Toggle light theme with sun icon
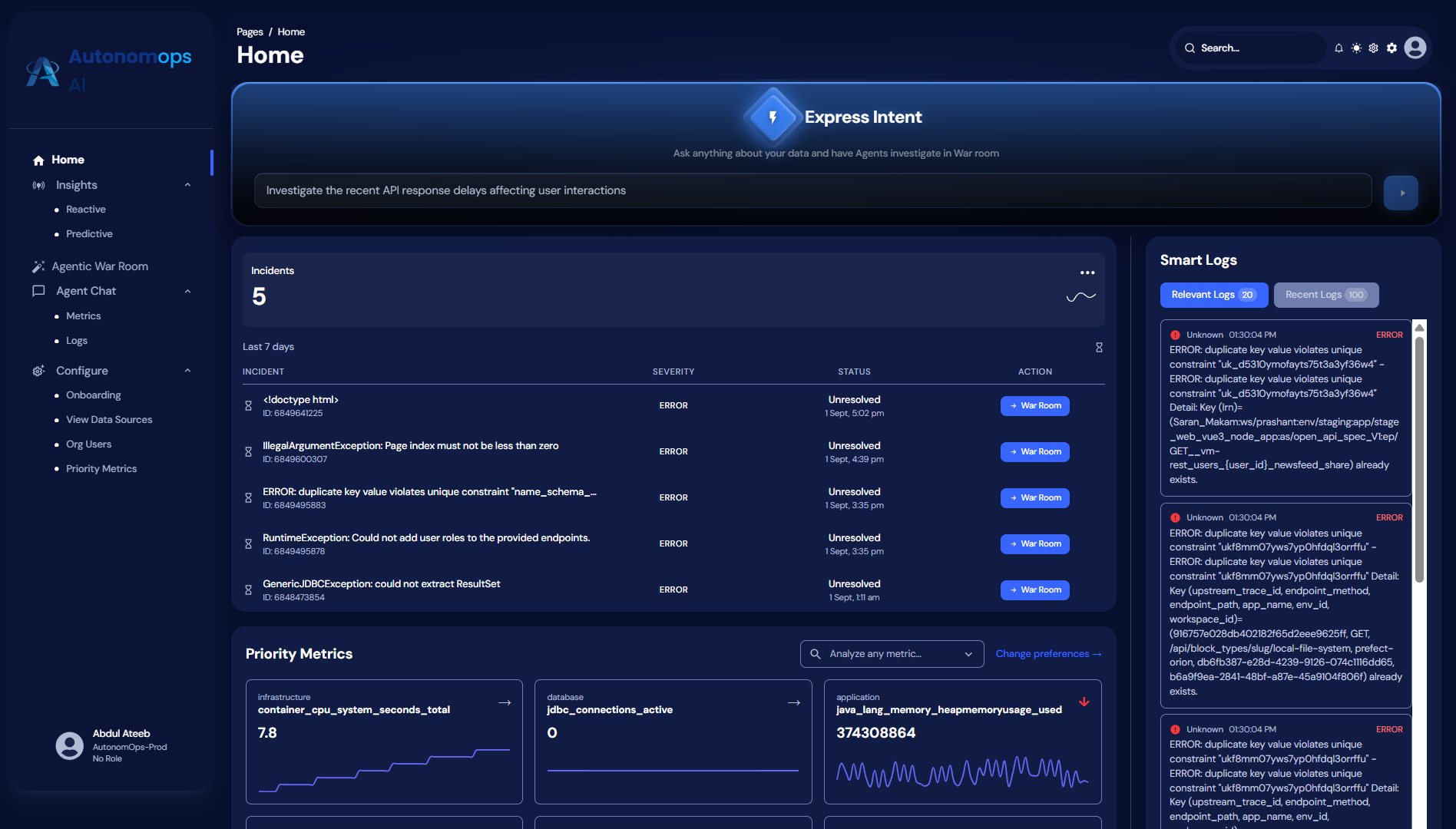The image size is (1456, 829). coord(1356,48)
